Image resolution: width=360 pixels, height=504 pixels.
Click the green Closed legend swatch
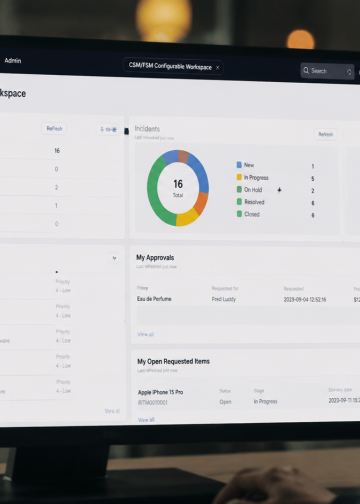click(239, 214)
